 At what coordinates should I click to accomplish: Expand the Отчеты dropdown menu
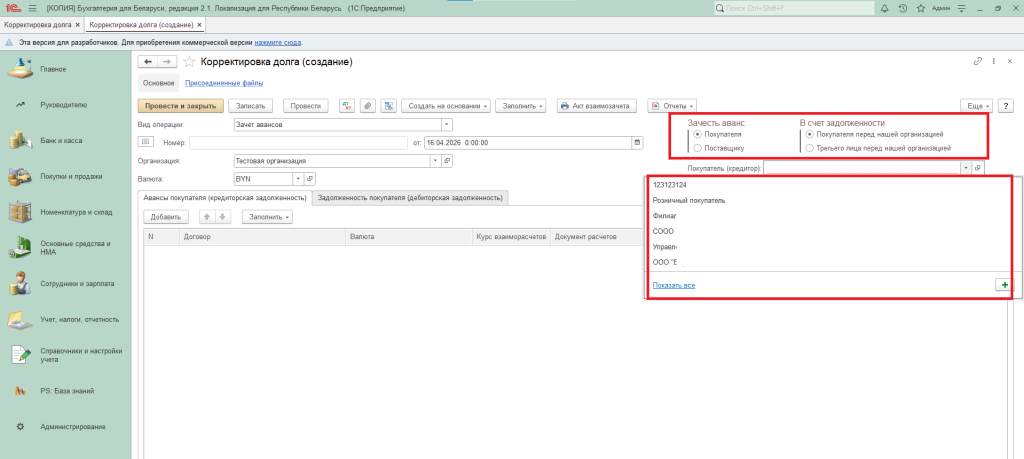click(x=671, y=105)
